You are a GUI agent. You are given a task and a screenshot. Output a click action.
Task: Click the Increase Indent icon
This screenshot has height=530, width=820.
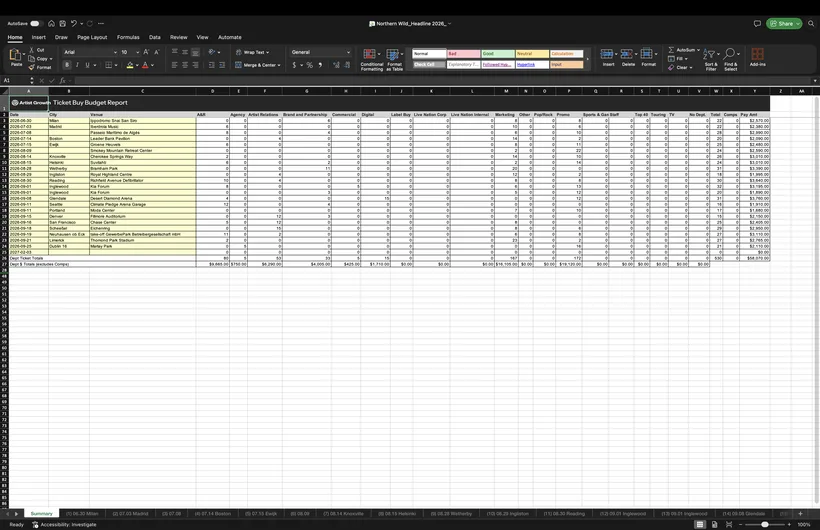coord(222,65)
